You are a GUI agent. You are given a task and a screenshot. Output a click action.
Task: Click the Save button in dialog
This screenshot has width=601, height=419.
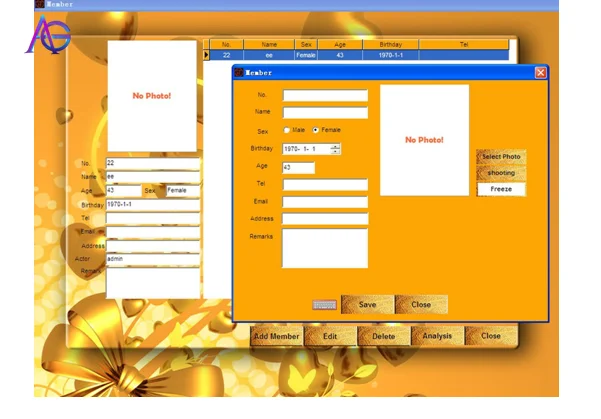coord(367,304)
